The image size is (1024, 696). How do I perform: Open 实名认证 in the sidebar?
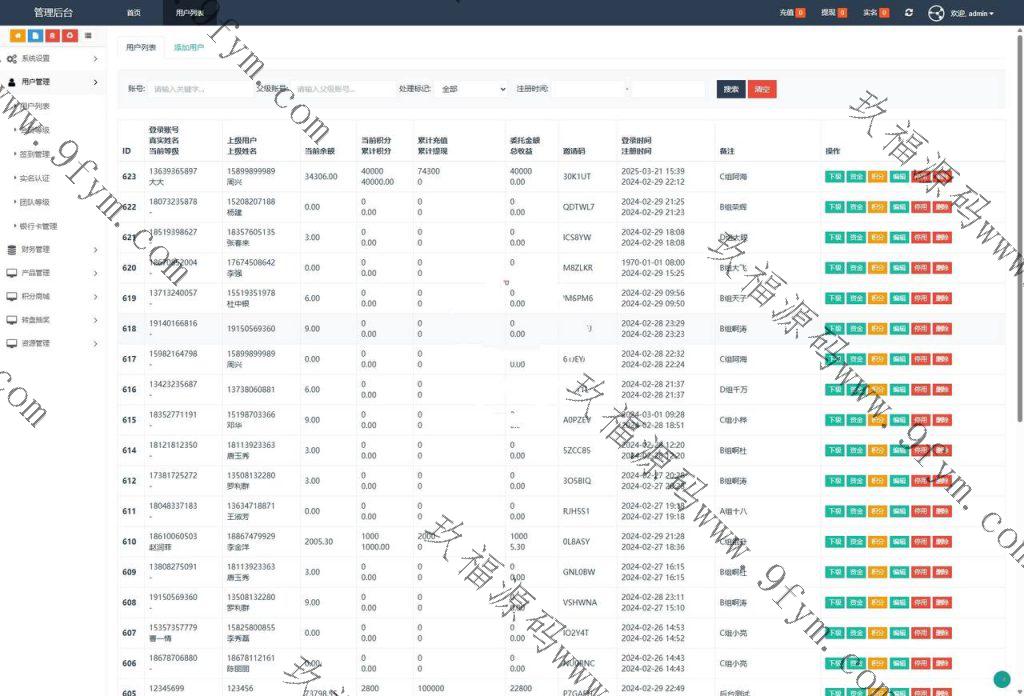point(35,178)
